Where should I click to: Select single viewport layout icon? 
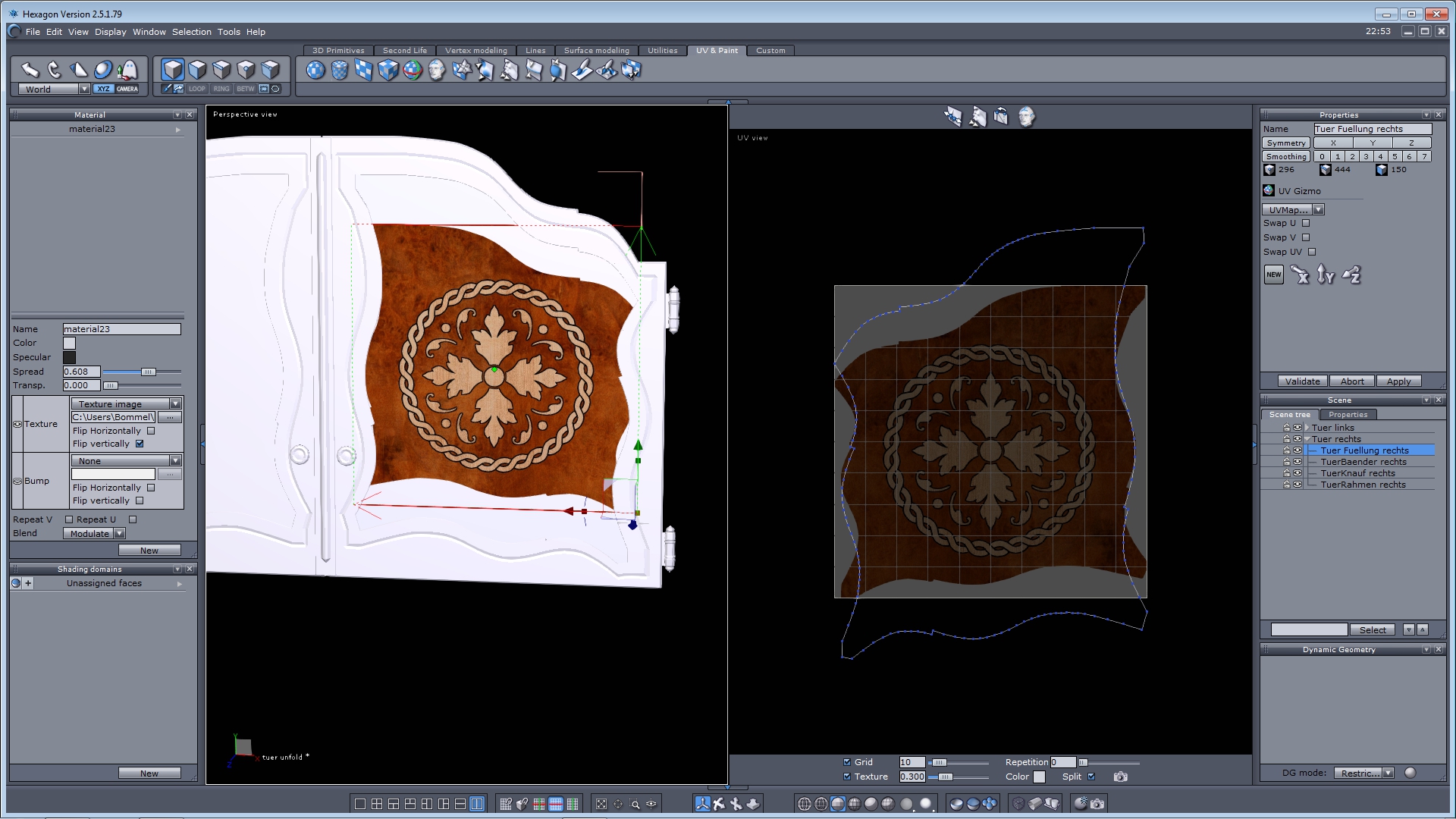point(360,804)
